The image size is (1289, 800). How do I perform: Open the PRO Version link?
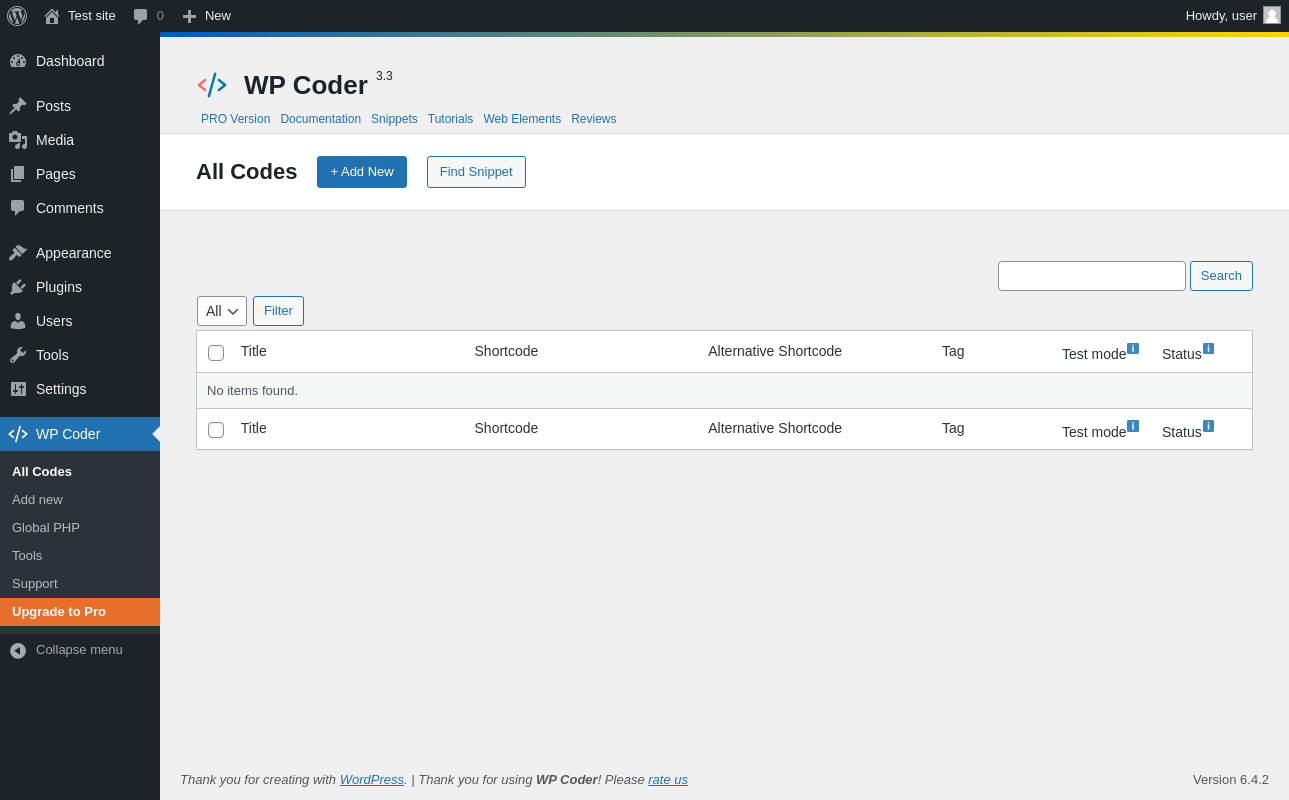pos(235,119)
